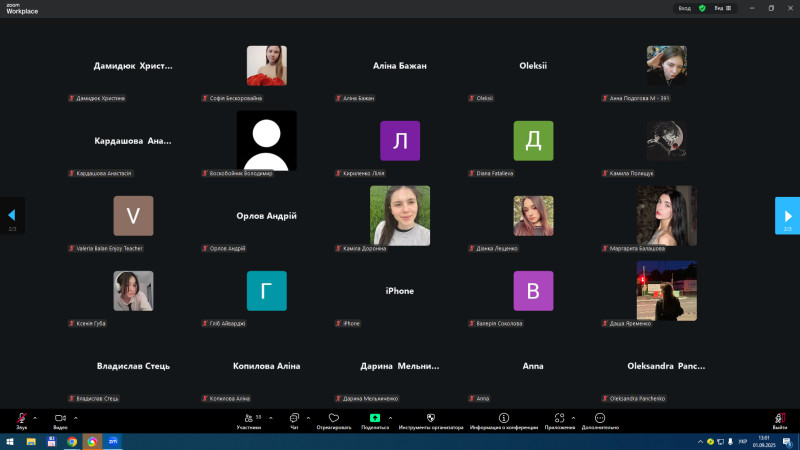
Task: Expand the arrow next to Участники
Action: pos(268,417)
